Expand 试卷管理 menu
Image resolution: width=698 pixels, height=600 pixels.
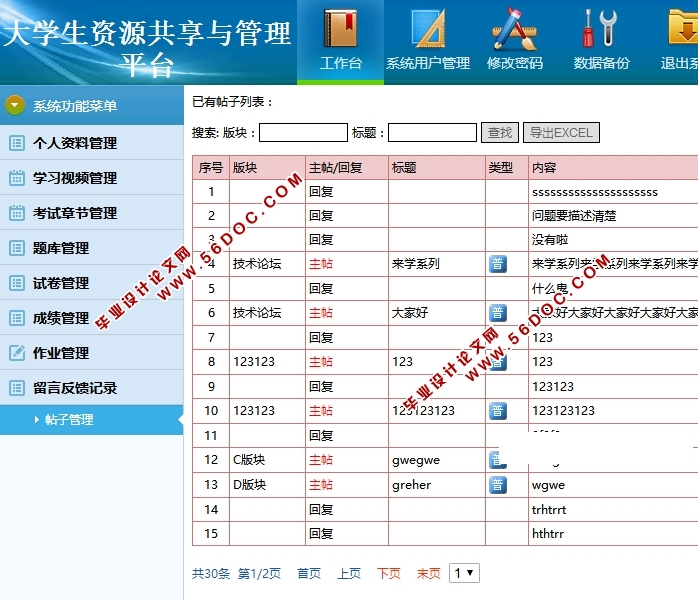coord(92,283)
